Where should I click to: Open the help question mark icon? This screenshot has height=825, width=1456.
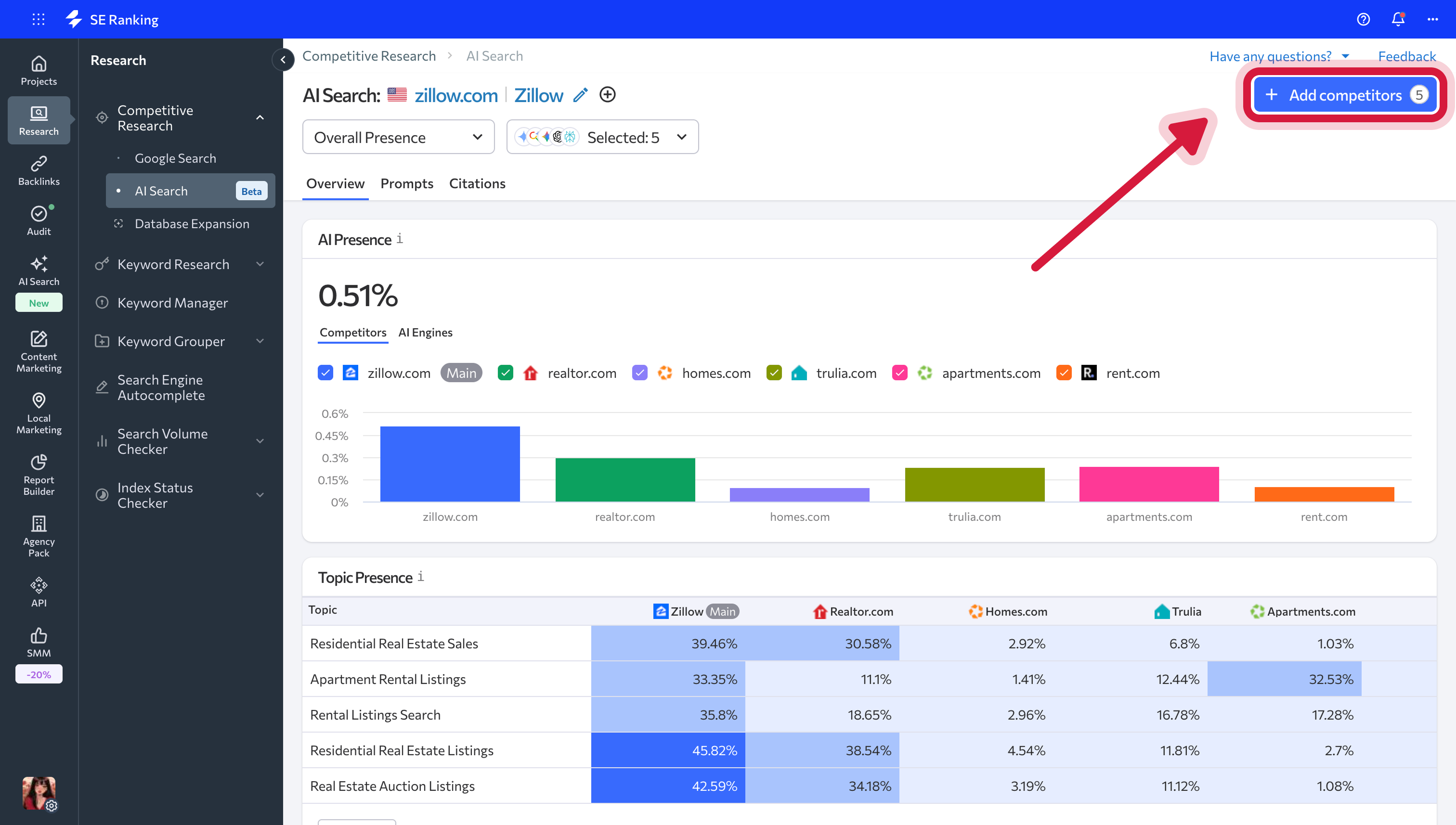pyautogui.click(x=1363, y=19)
